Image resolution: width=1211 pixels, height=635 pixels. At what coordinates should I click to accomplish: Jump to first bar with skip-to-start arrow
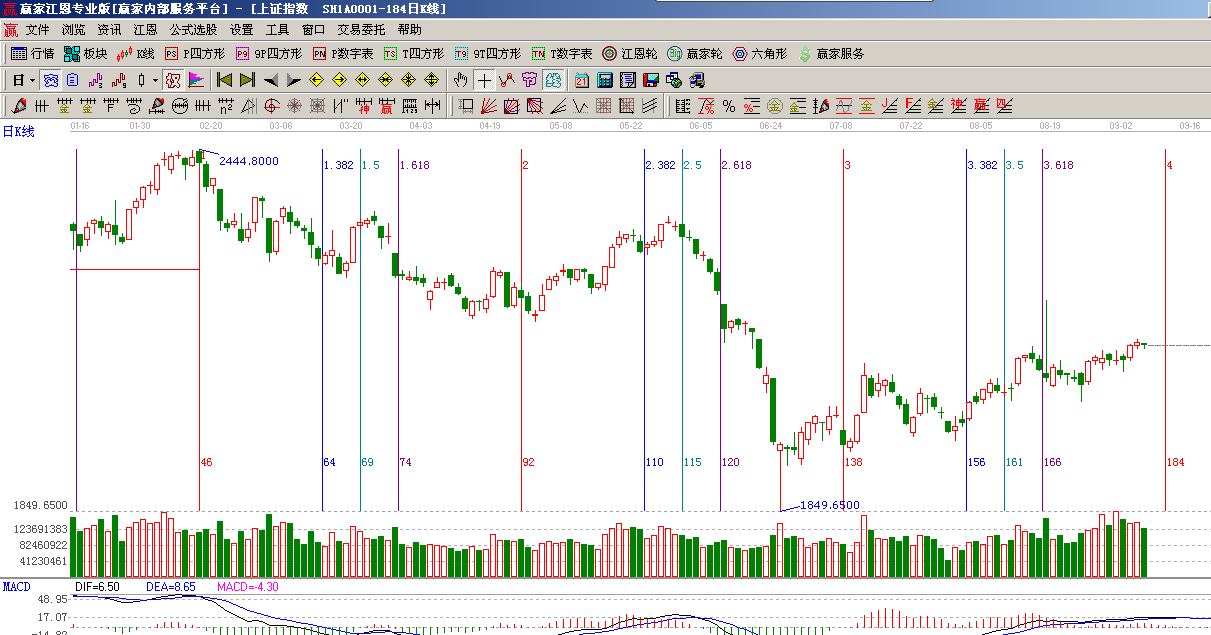click(x=224, y=80)
